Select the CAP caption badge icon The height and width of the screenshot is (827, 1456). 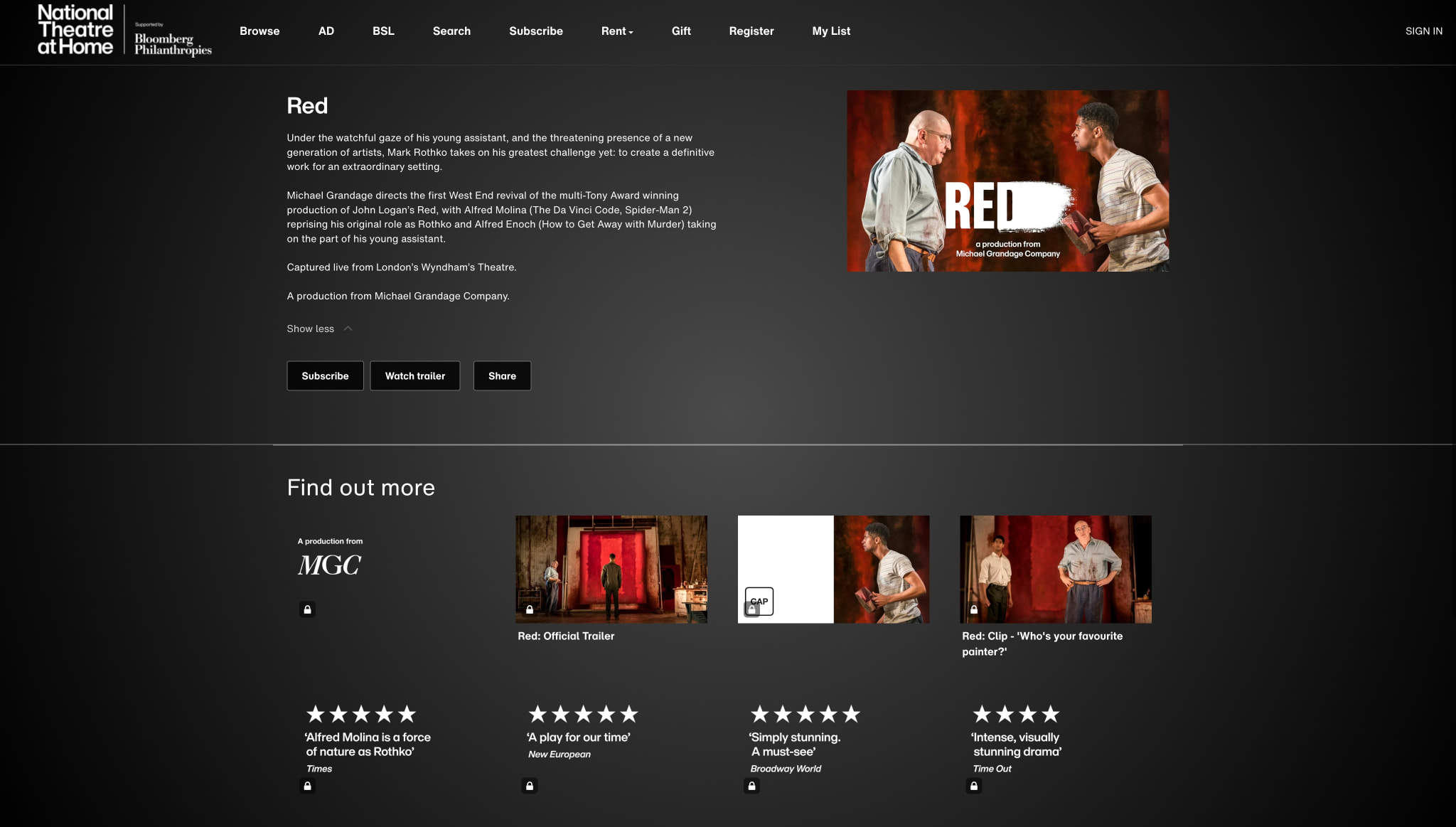pyautogui.click(x=759, y=601)
